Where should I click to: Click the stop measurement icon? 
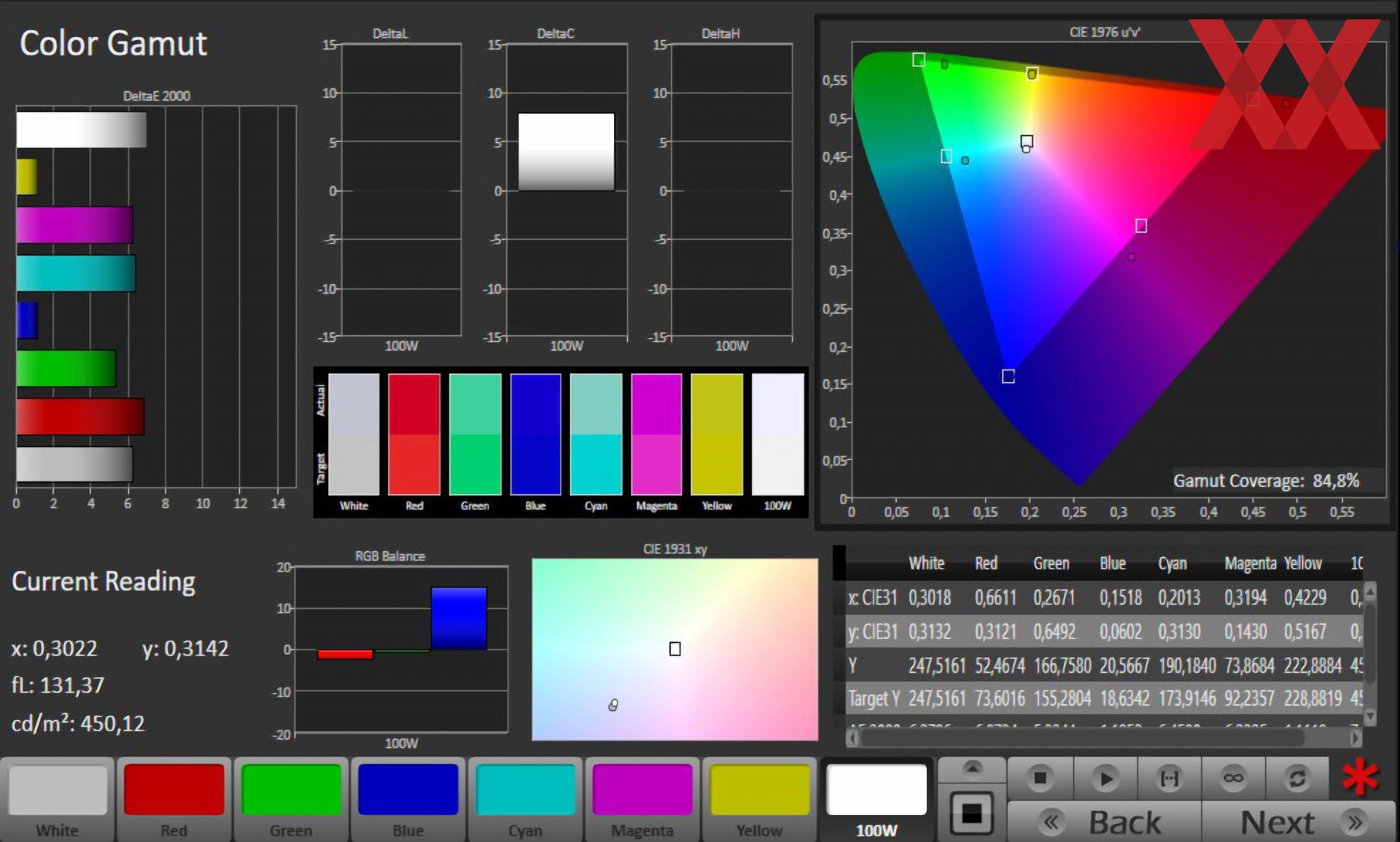pos(1041,778)
